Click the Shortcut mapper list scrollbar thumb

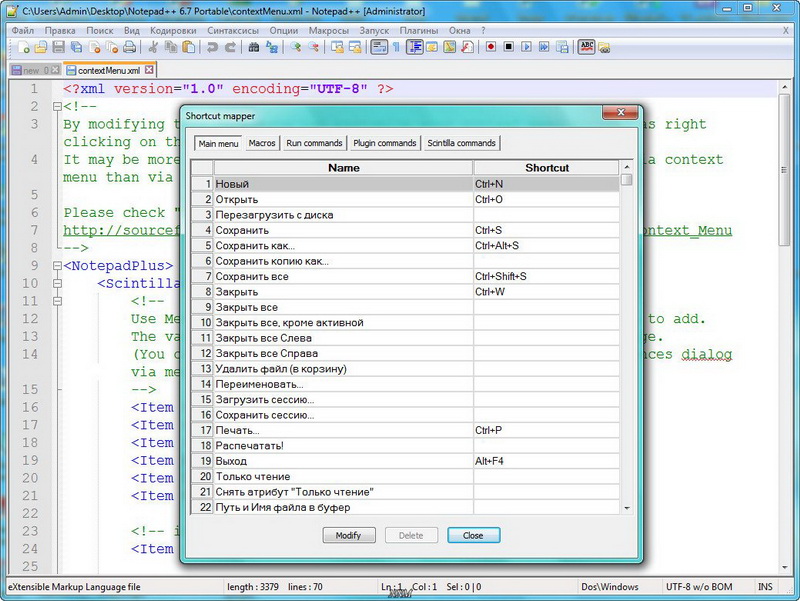coord(627,180)
